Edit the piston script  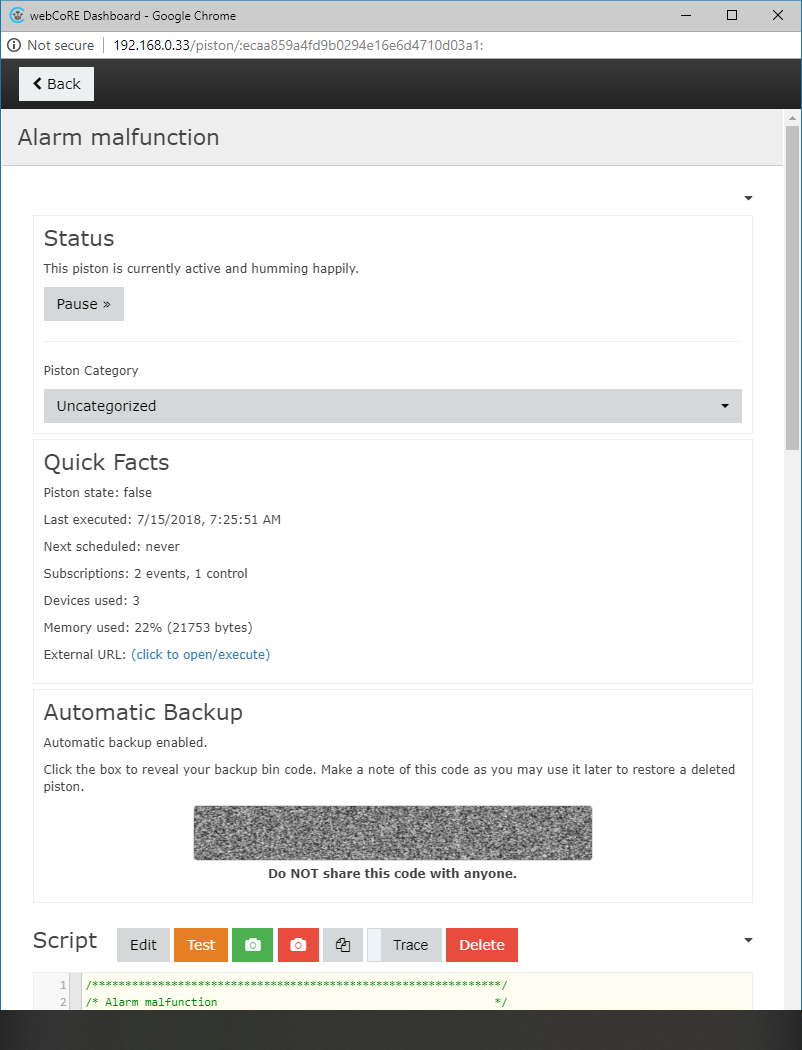[143, 945]
